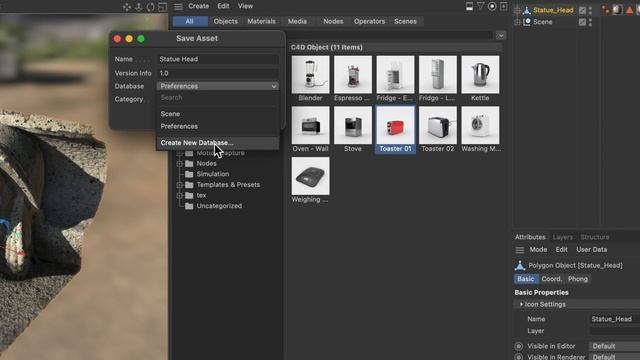
Task: Open the Structure tab in Attributes panel
Action: click(x=595, y=237)
